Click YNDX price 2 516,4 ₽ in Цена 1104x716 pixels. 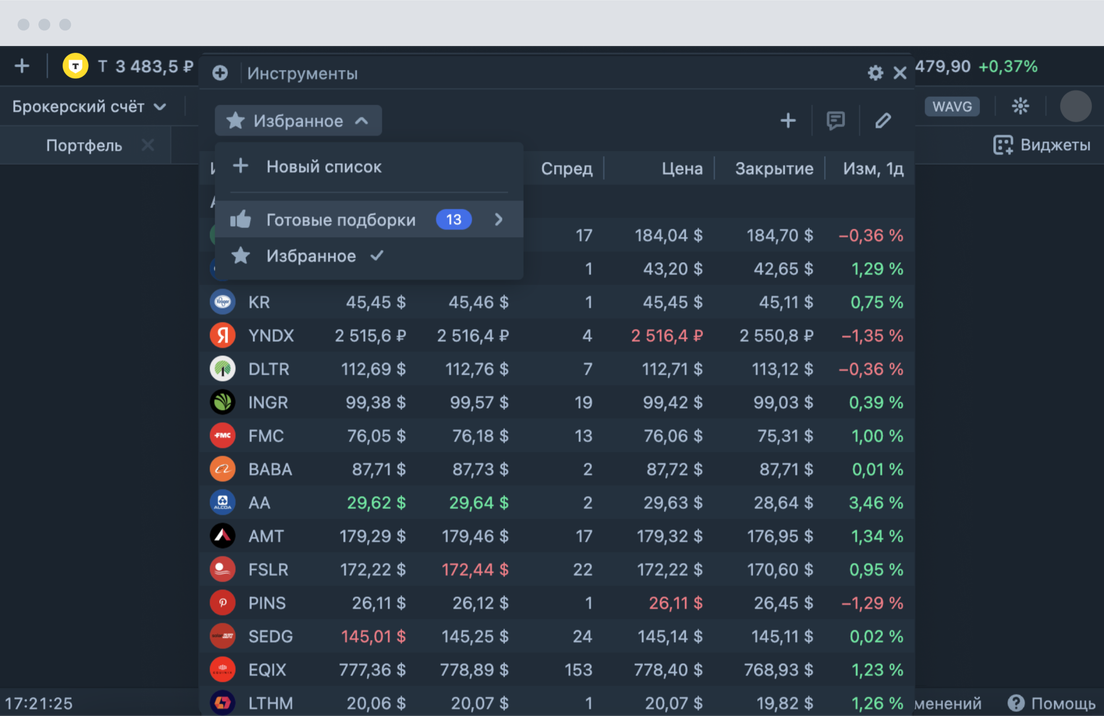coord(667,336)
